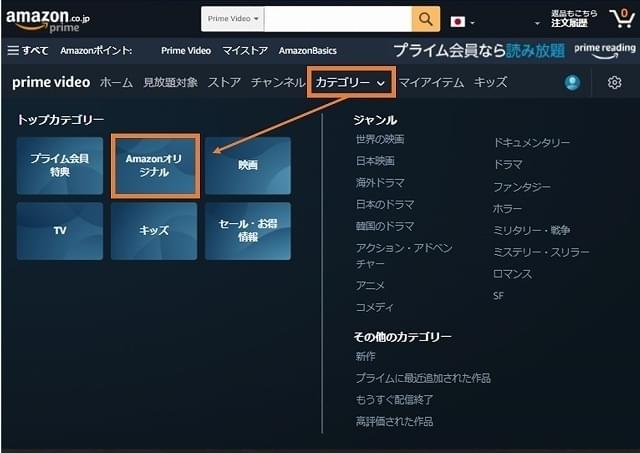Open the キッズ tab in the navigation bar
Viewport: 640px width, 453px height.
point(490,82)
